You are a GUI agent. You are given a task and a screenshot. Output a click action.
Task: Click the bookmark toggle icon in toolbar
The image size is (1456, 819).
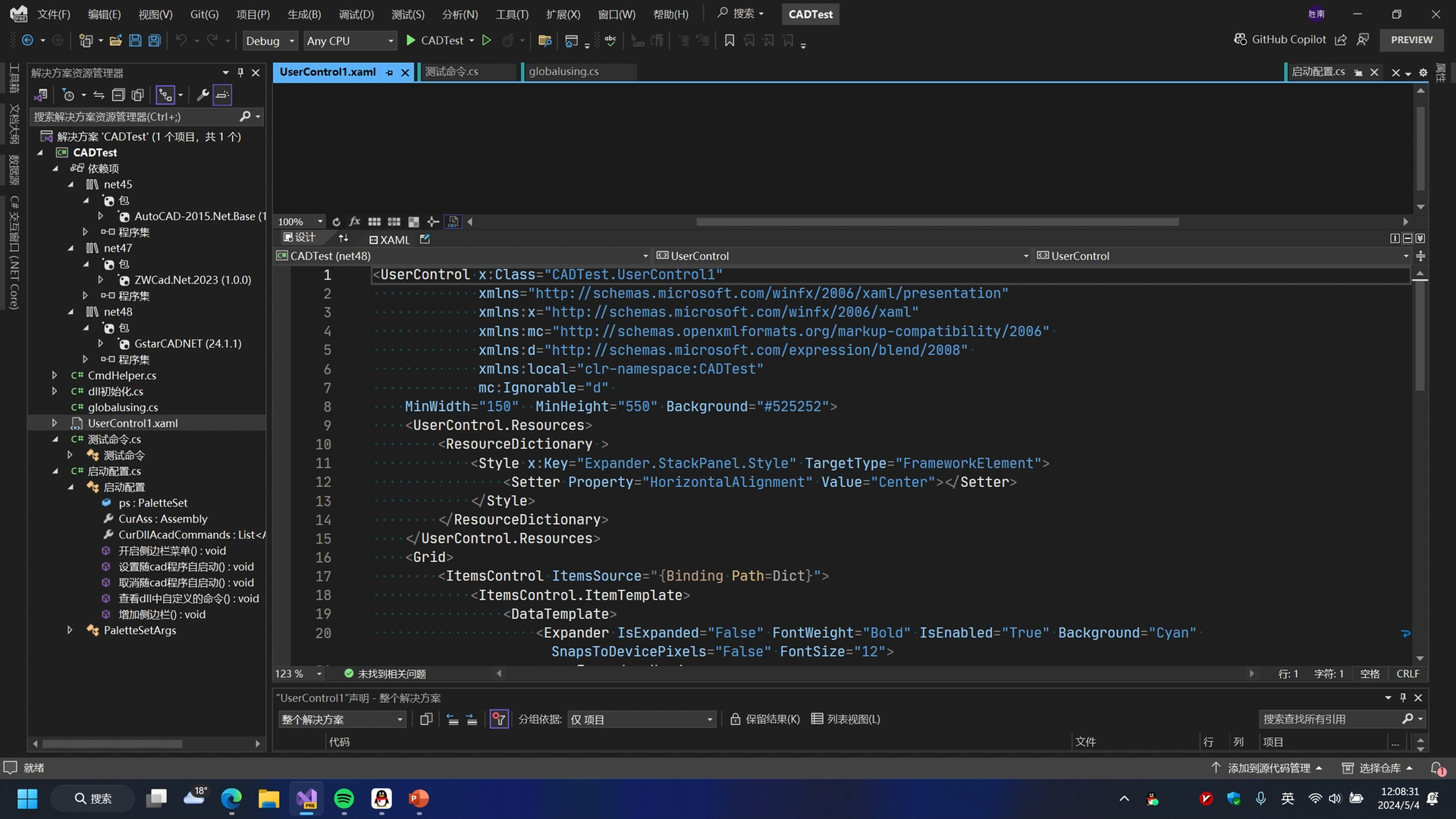730,41
